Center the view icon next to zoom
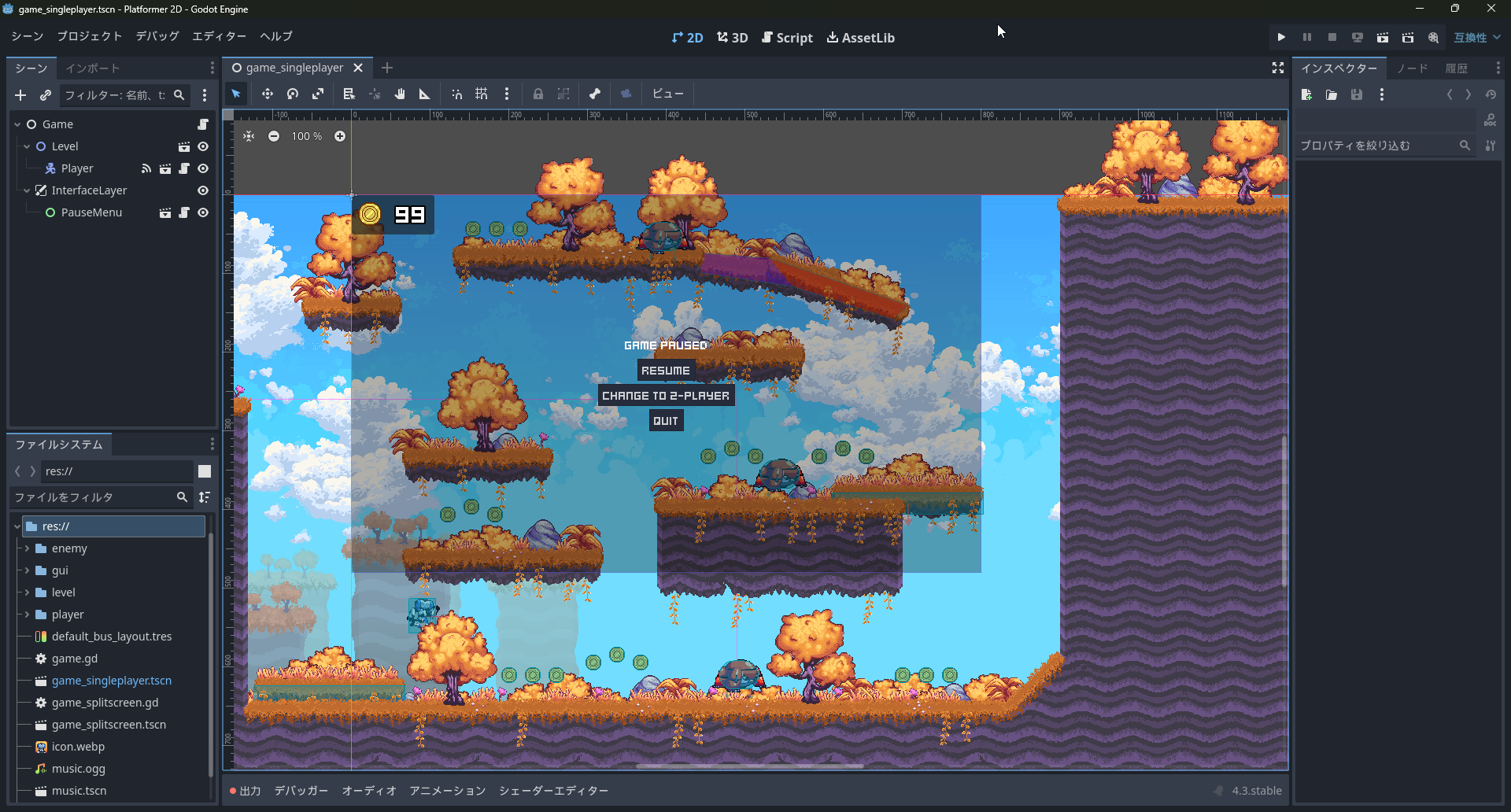Viewport: 1511px width, 812px height. [x=249, y=136]
